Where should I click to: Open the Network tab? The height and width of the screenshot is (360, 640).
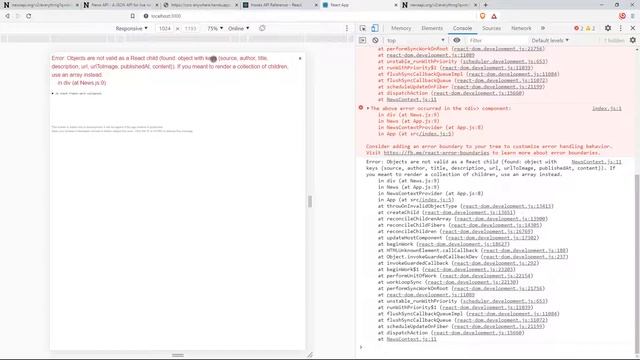pyautogui.click(x=521, y=28)
